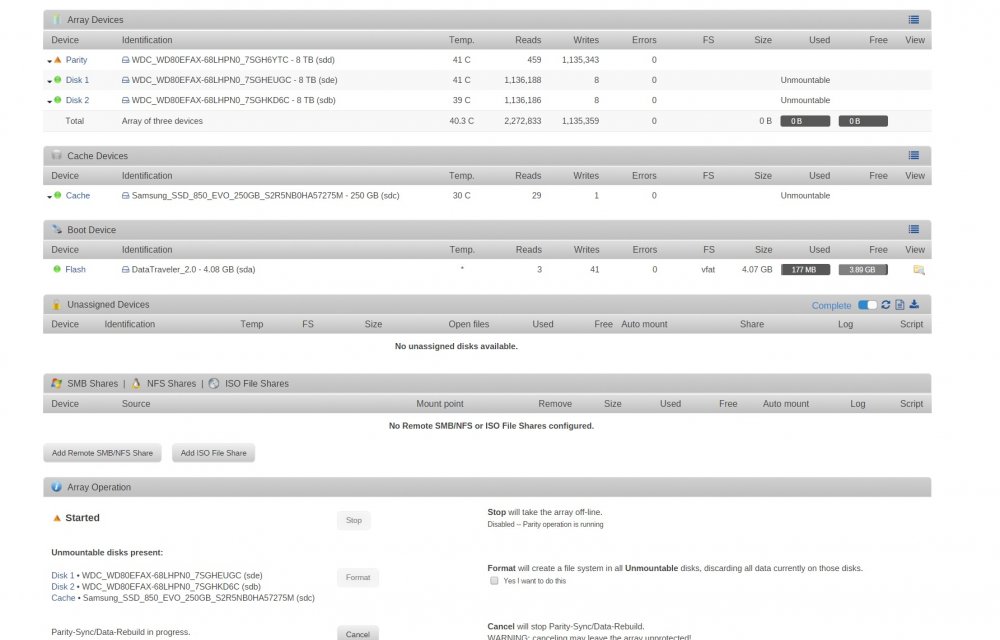Cancel the Parity-Sync/Data-Rebuild
The width and height of the screenshot is (1000, 640).
click(x=358, y=634)
